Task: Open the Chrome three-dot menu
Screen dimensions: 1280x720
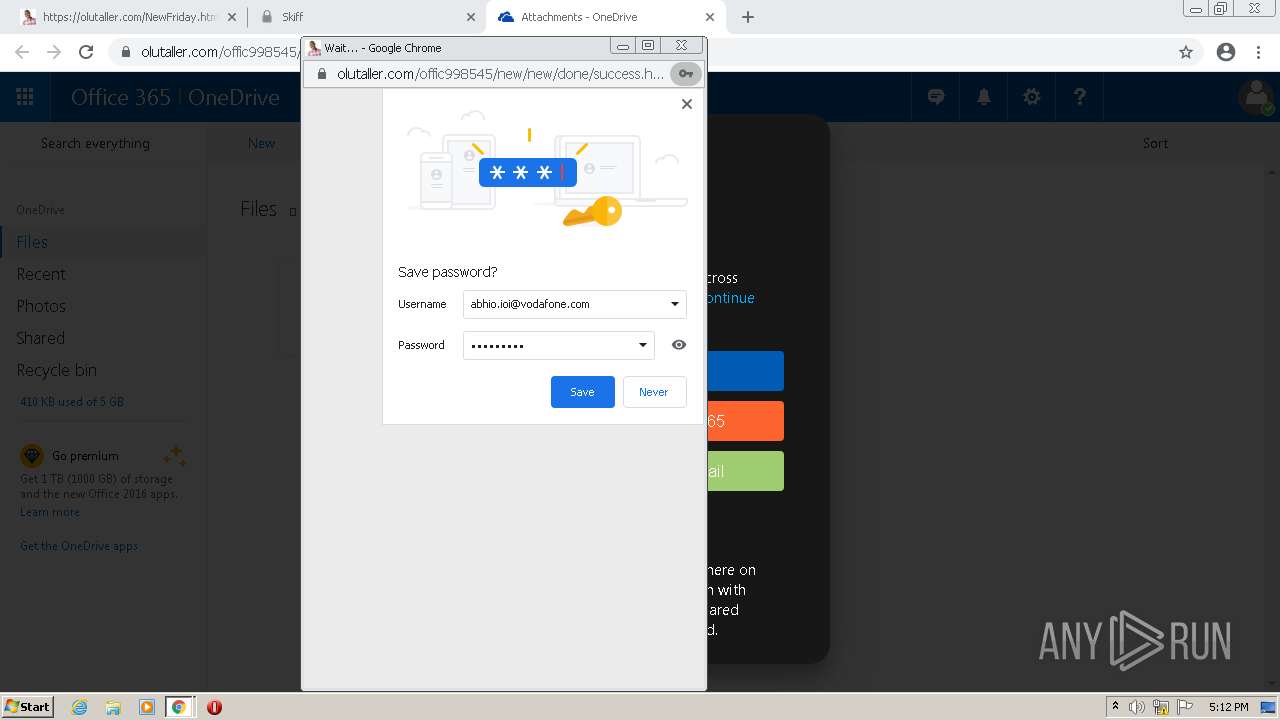Action: tap(1259, 52)
